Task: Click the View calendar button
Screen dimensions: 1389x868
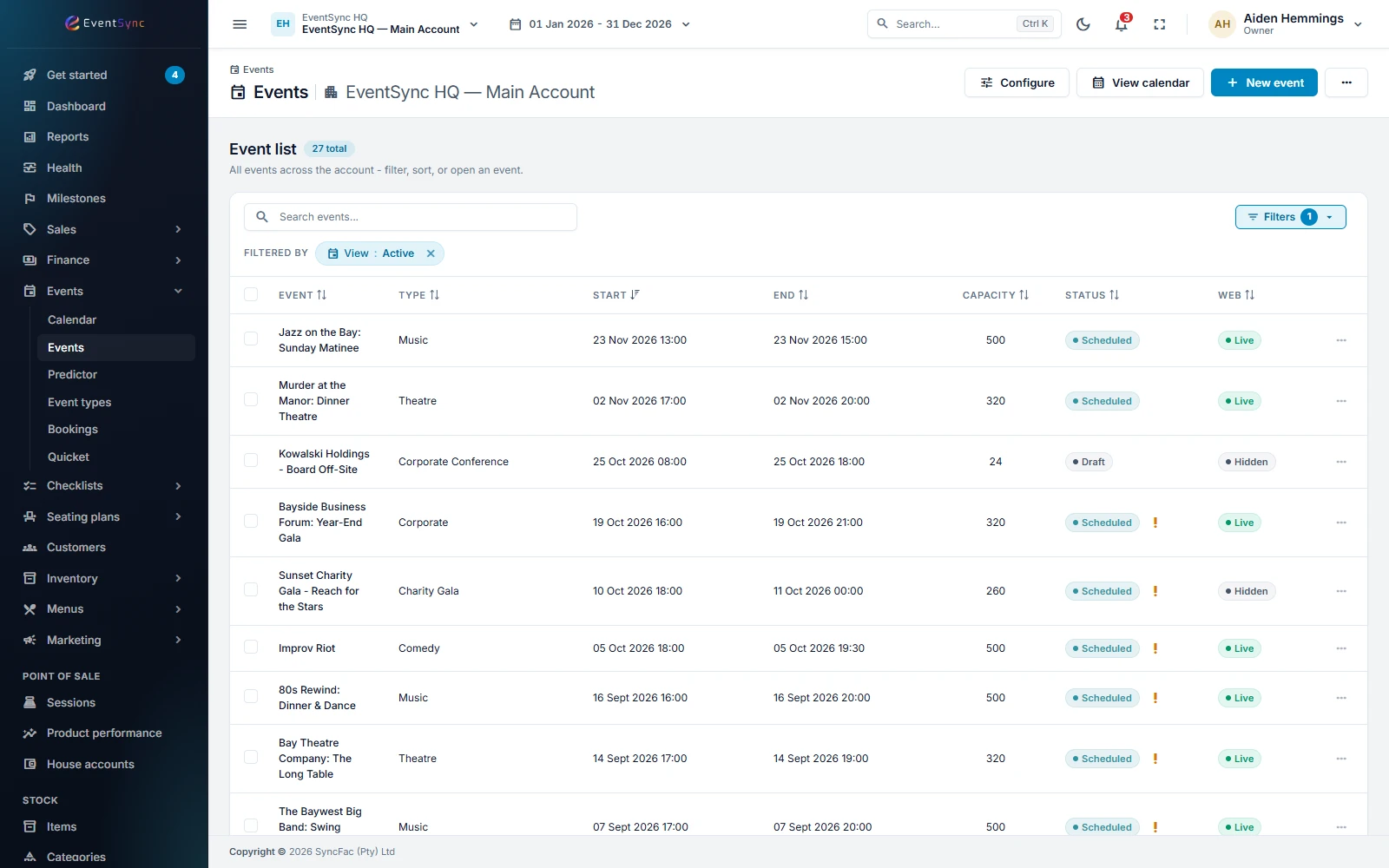Action: point(1140,82)
